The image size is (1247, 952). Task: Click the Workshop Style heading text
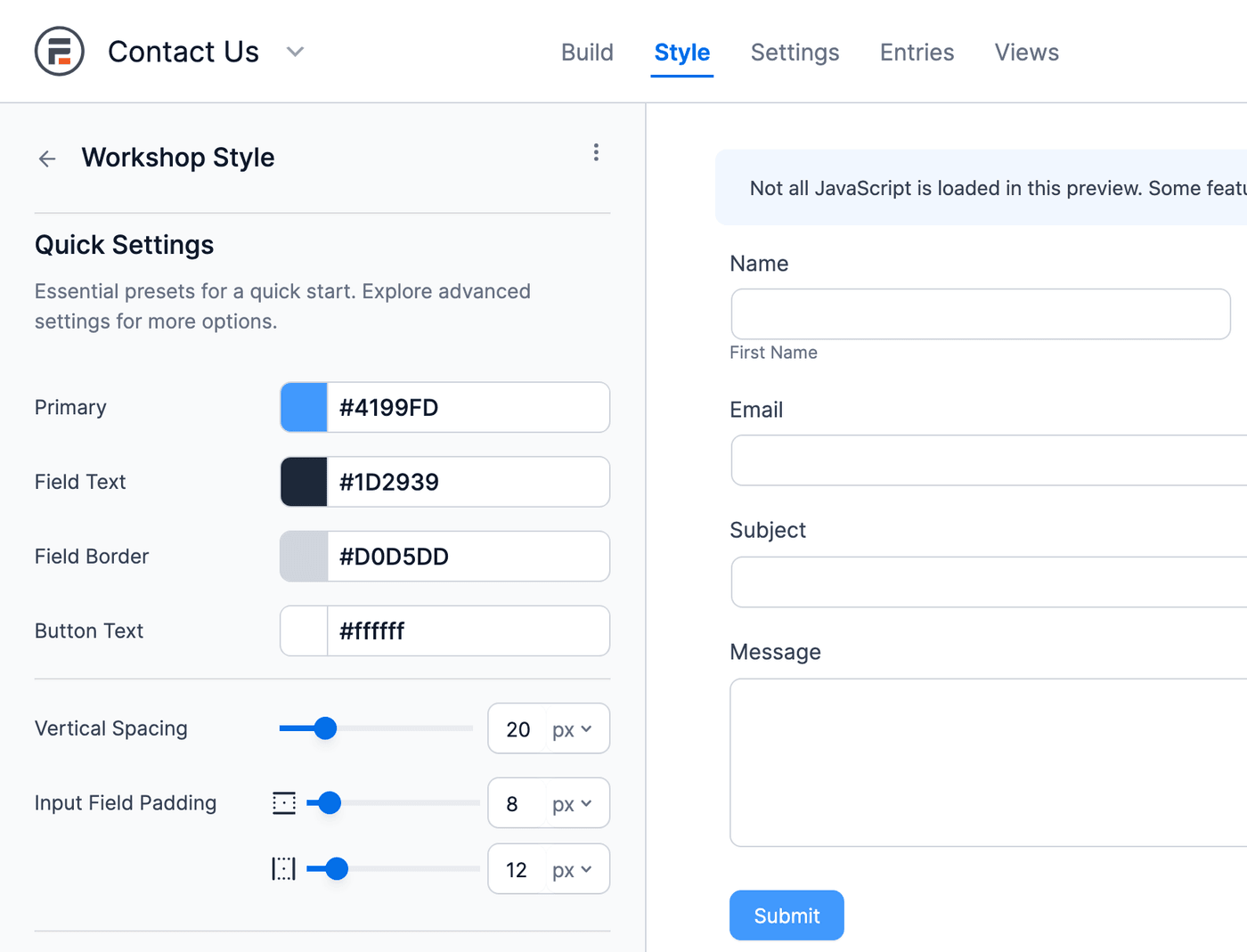click(x=178, y=158)
